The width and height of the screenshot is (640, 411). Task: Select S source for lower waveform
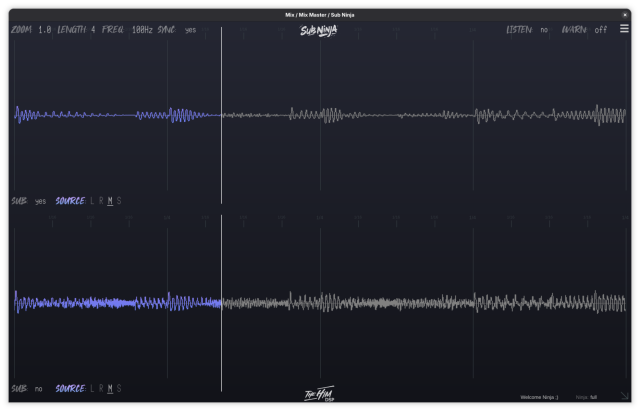click(x=119, y=389)
